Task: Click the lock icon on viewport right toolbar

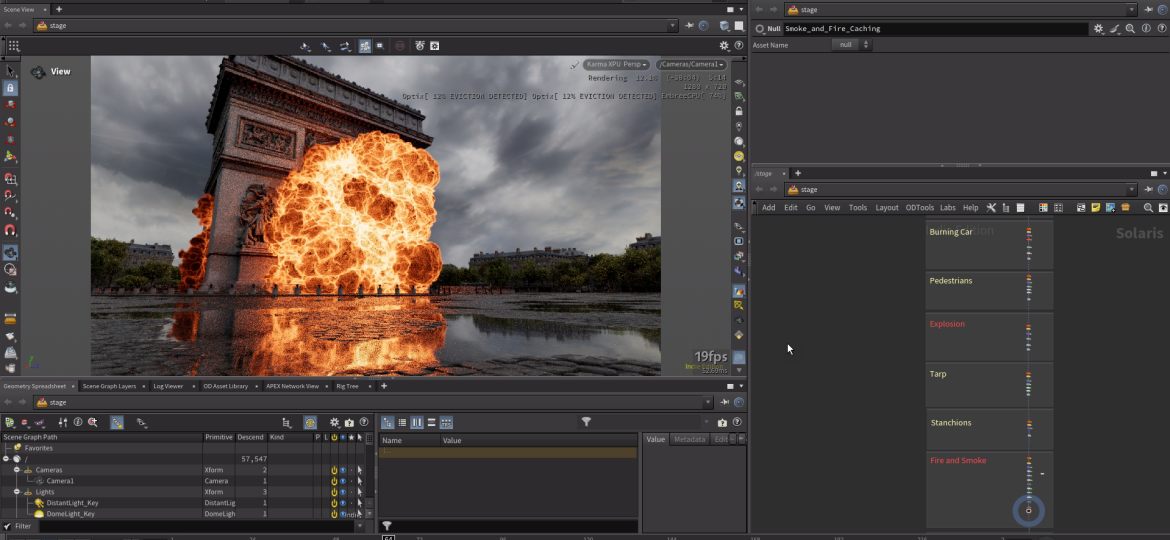Action: point(739,111)
